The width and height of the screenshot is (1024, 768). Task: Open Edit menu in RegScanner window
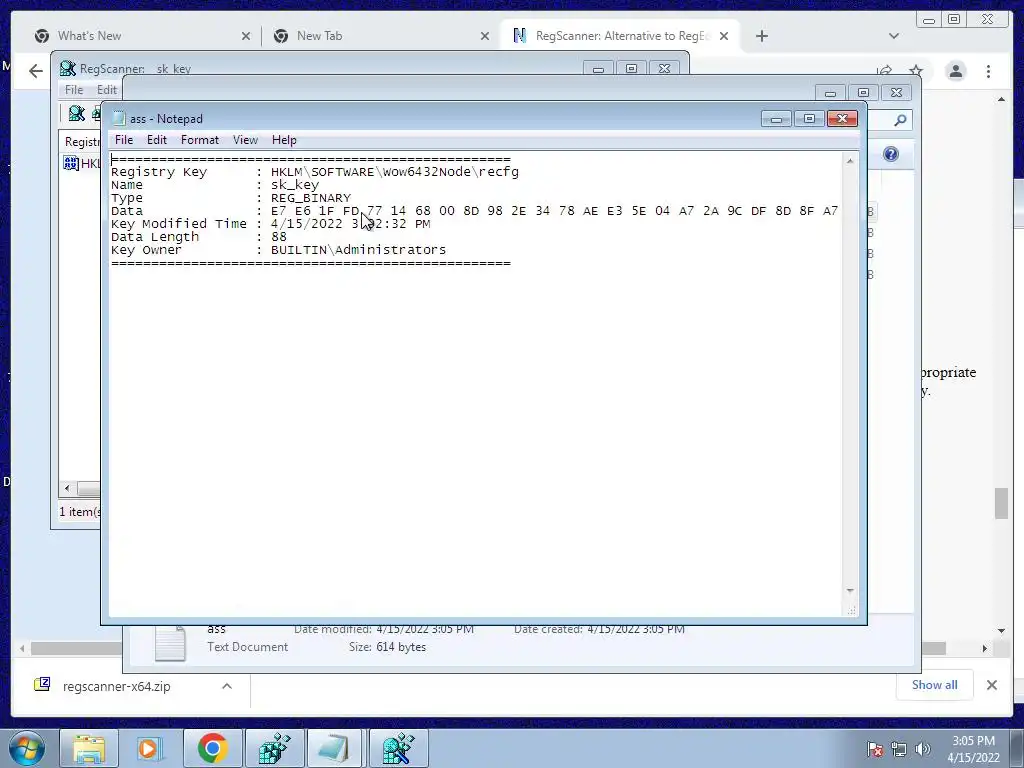click(106, 89)
